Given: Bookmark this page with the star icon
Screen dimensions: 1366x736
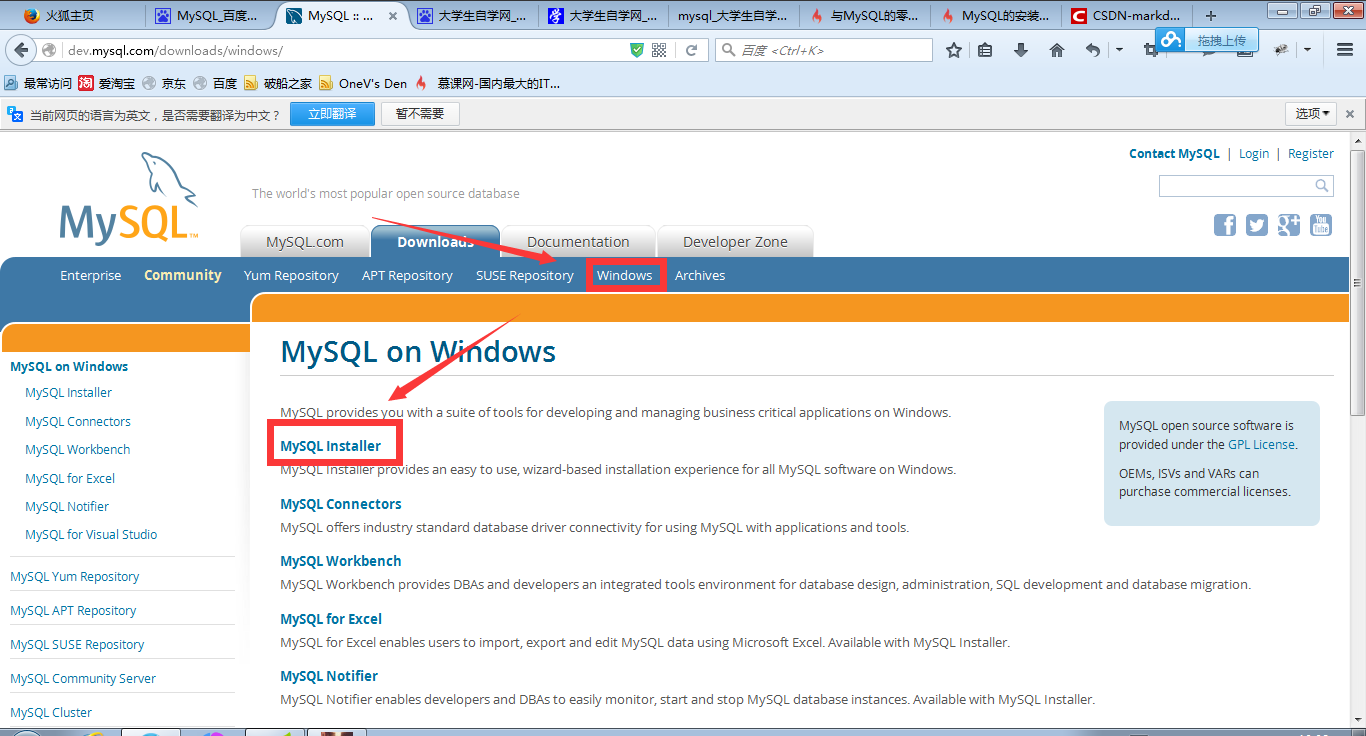Looking at the screenshot, I should pyautogui.click(x=954, y=50).
